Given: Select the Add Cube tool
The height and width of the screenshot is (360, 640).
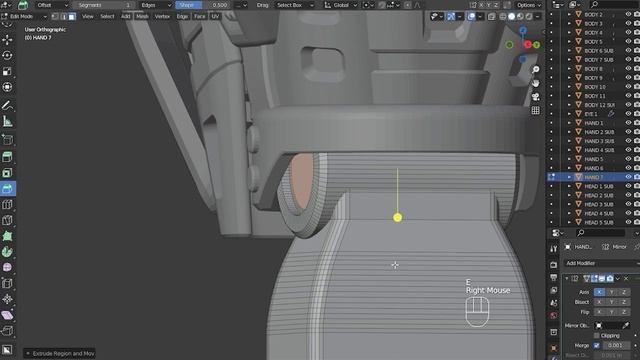Looking at the screenshot, I should [x=7, y=139].
